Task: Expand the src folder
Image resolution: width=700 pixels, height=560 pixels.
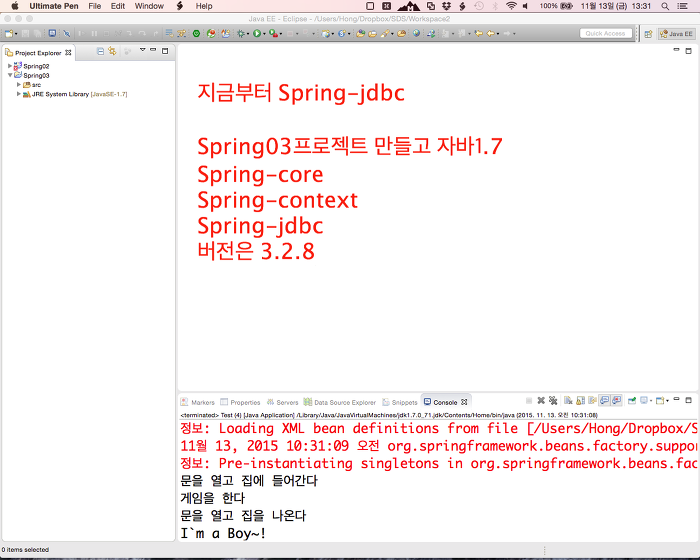Action: click(x=19, y=84)
